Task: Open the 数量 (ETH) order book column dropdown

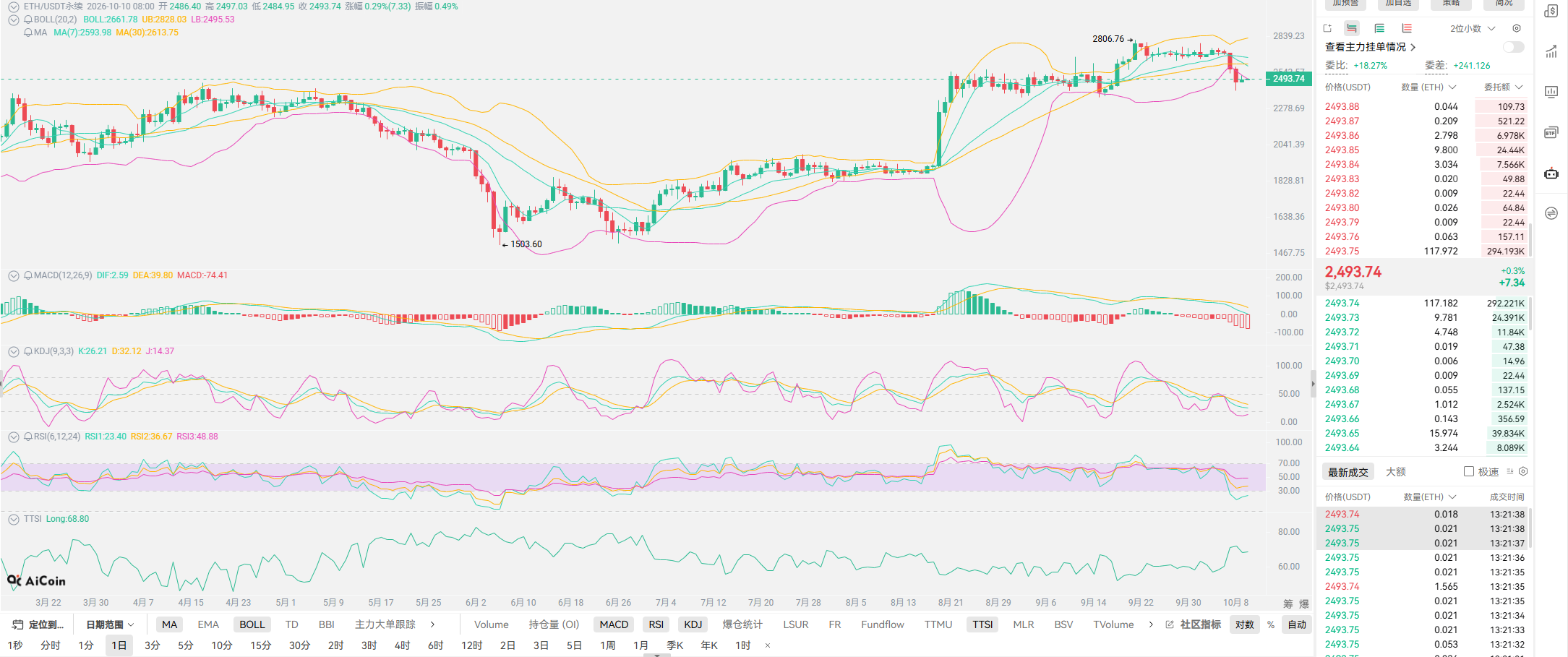Action: point(1428,87)
